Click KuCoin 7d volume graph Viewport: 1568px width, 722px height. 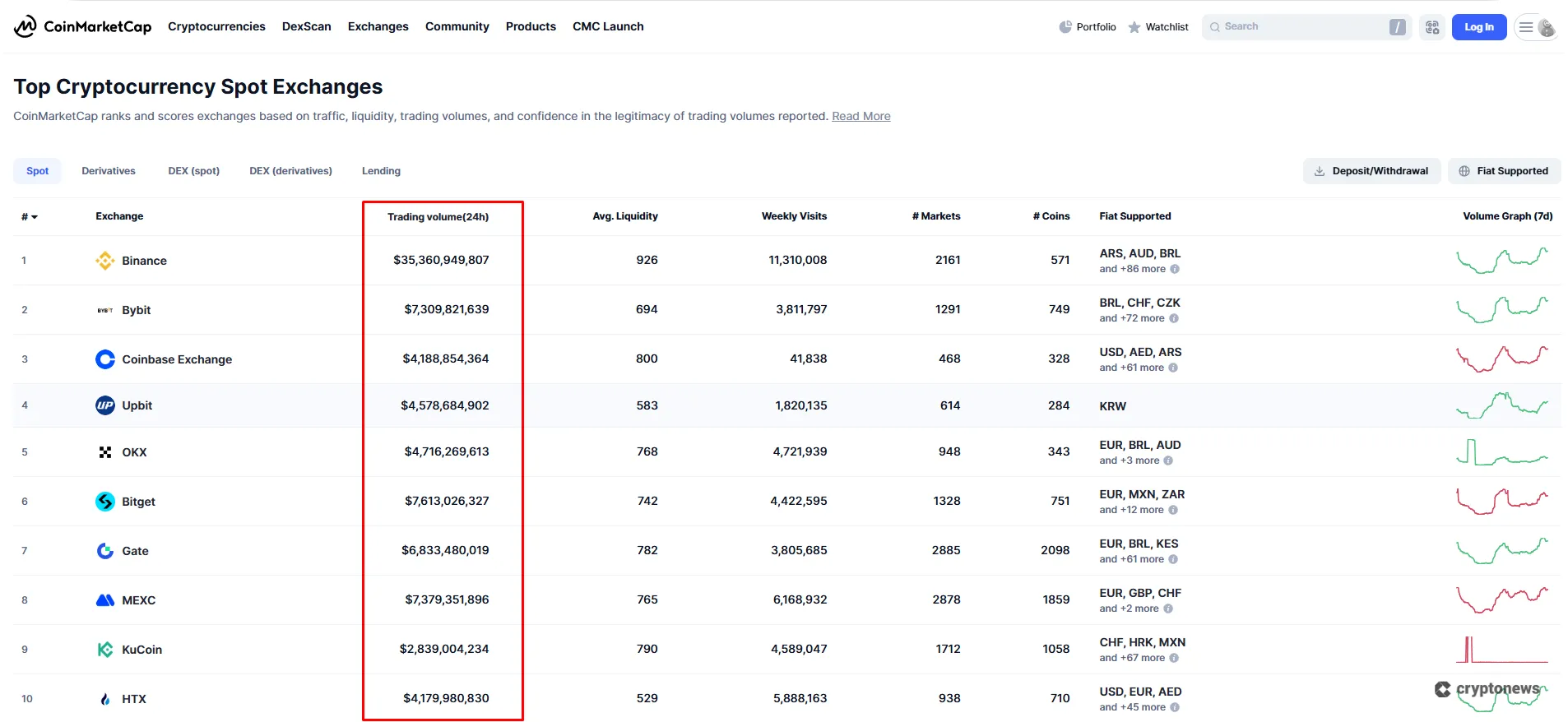(x=1502, y=650)
